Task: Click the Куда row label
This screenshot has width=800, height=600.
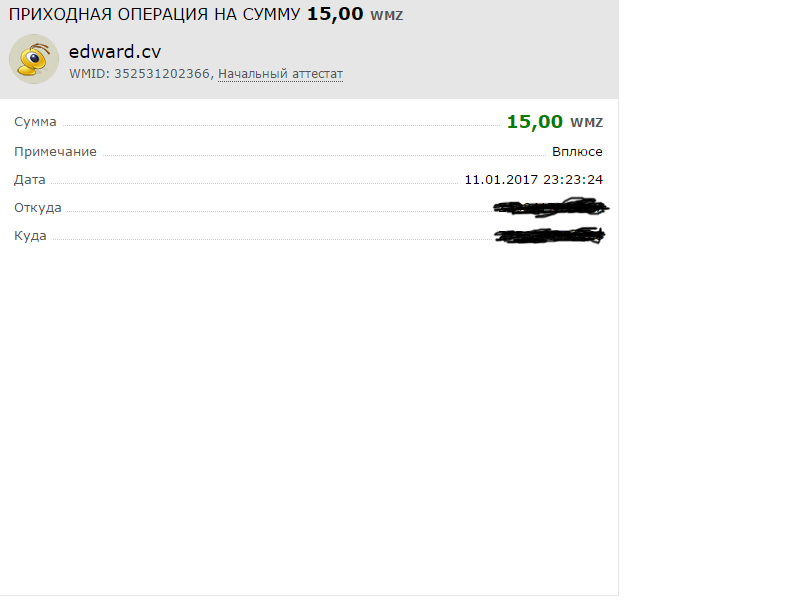Action: click(x=30, y=236)
